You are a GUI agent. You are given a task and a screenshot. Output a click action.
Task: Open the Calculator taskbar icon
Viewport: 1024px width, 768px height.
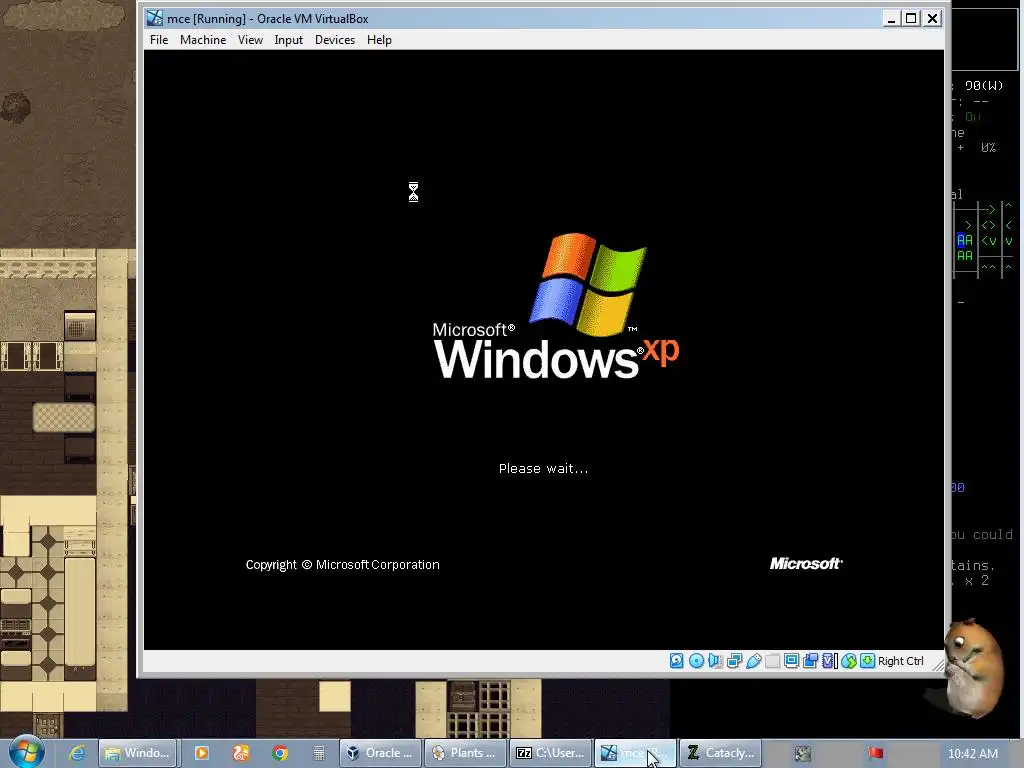click(x=319, y=753)
